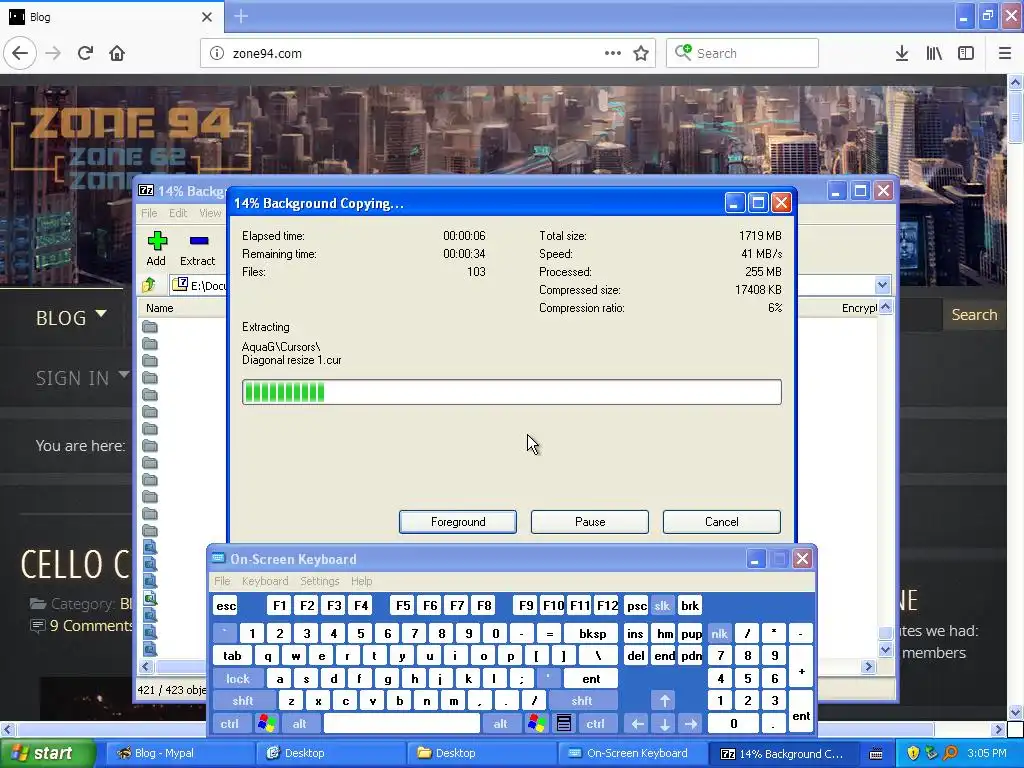Open the 9 Comments link
This screenshot has width=1024, height=768.
(91, 626)
